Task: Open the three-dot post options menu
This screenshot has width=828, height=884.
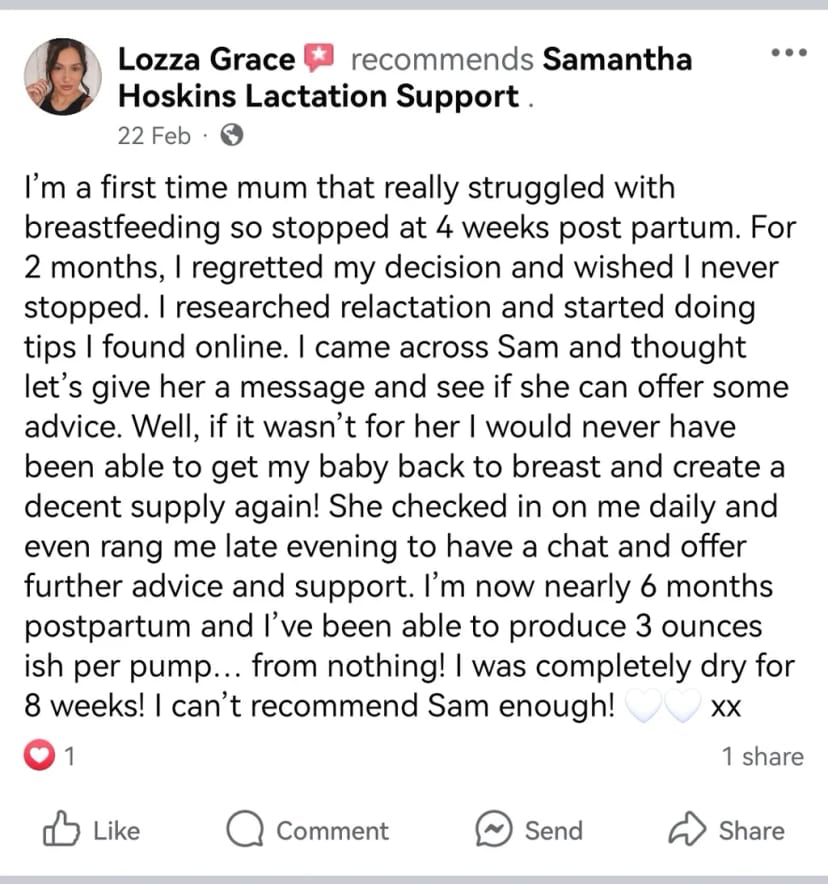Action: [789, 52]
